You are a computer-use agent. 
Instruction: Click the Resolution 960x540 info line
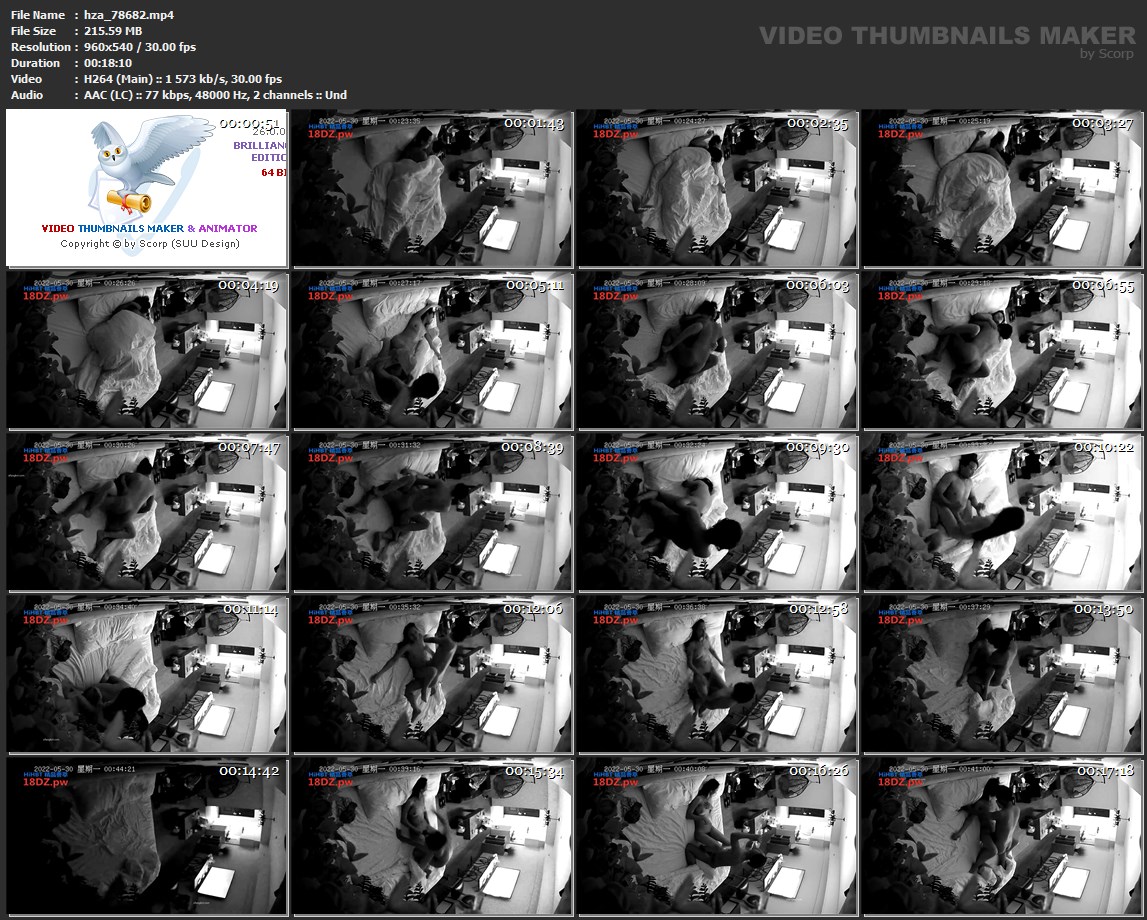140,47
